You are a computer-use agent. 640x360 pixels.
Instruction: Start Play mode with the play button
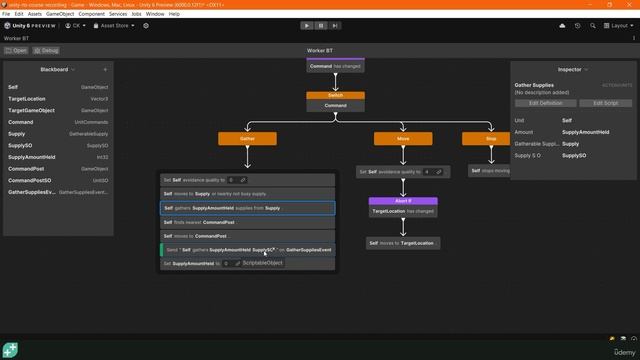click(x=307, y=26)
